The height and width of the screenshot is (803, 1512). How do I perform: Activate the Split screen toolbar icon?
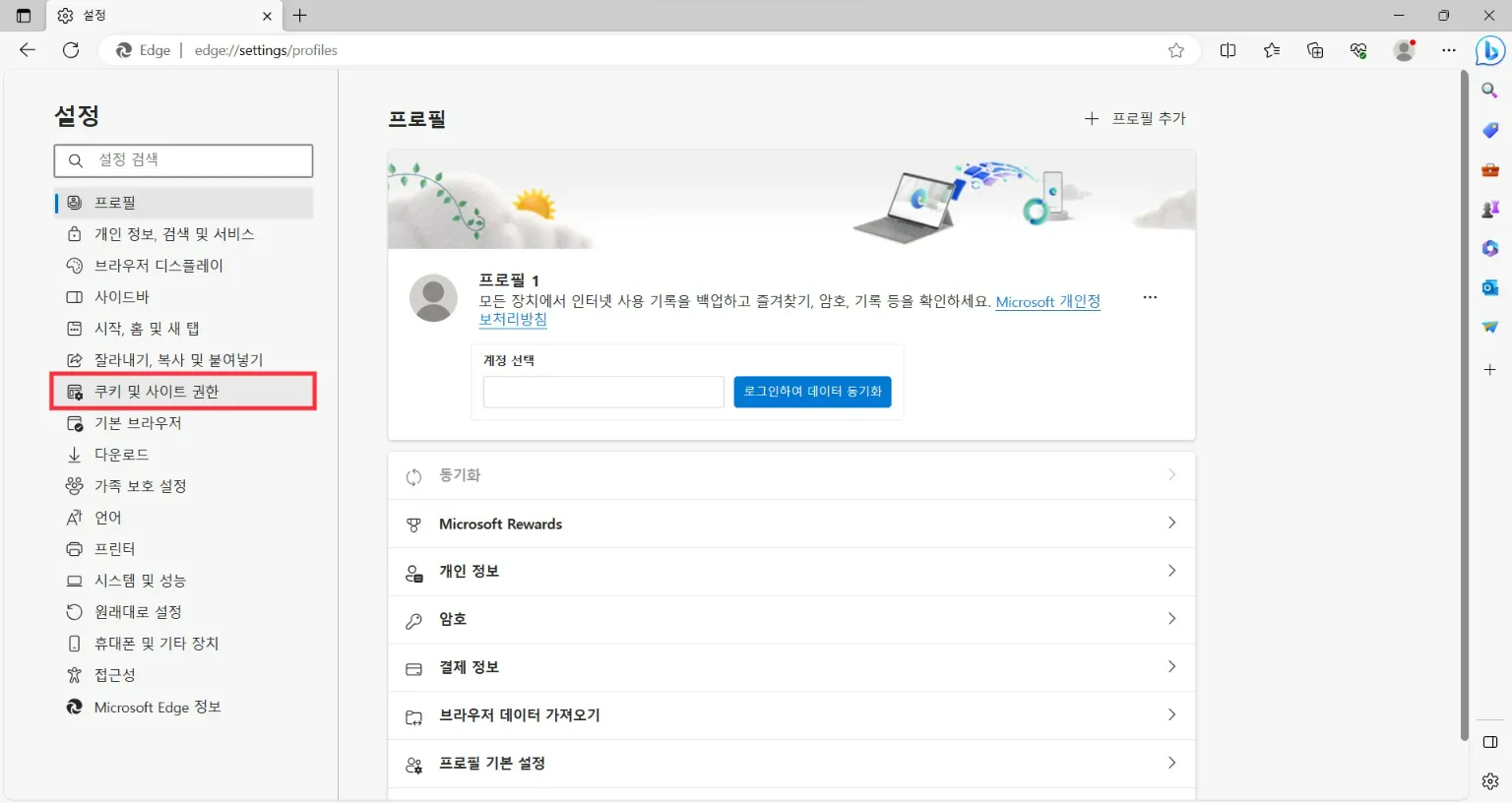pyautogui.click(x=1228, y=50)
